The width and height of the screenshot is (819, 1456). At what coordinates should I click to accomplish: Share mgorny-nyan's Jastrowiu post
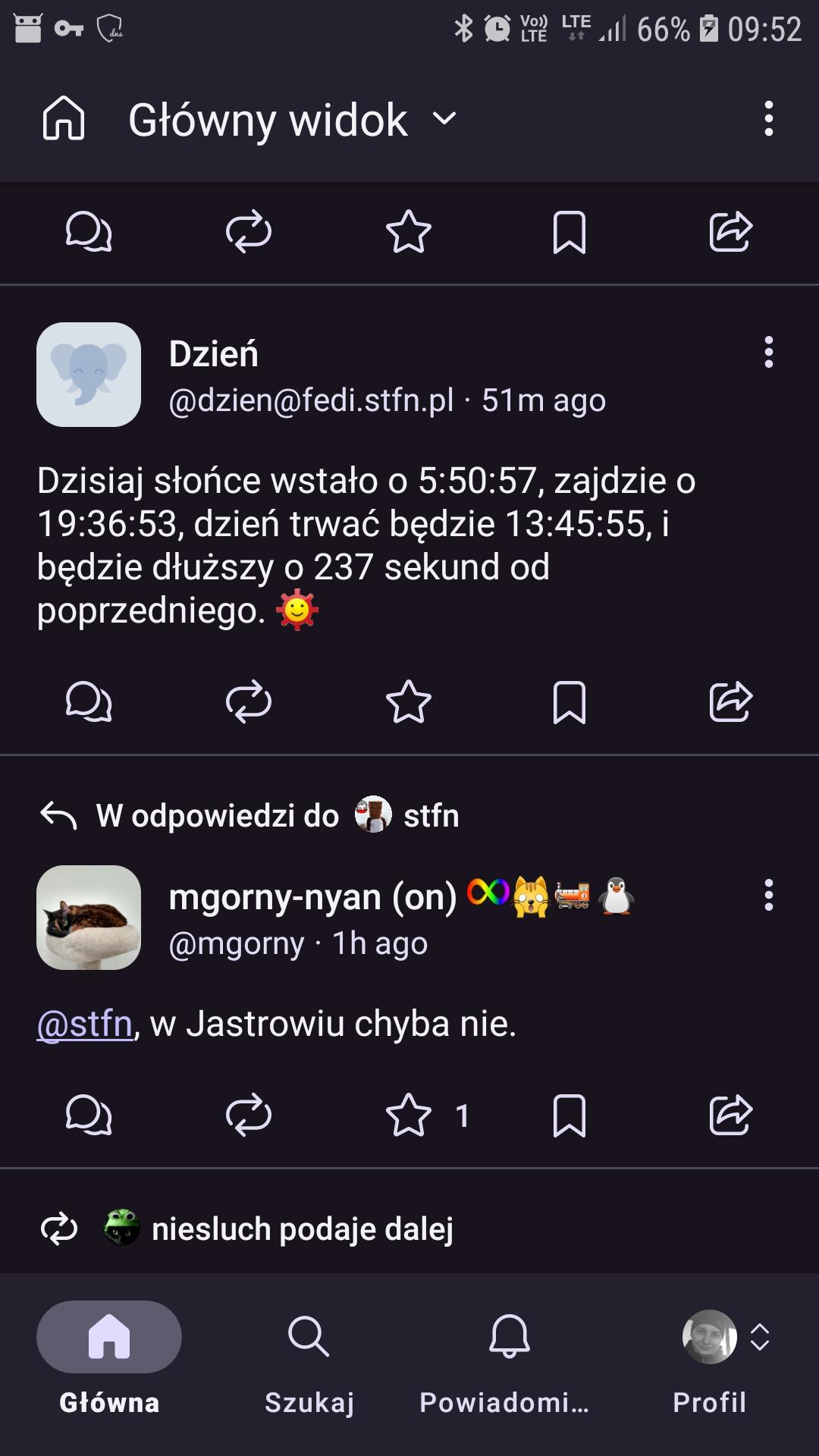(x=730, y=1115)
